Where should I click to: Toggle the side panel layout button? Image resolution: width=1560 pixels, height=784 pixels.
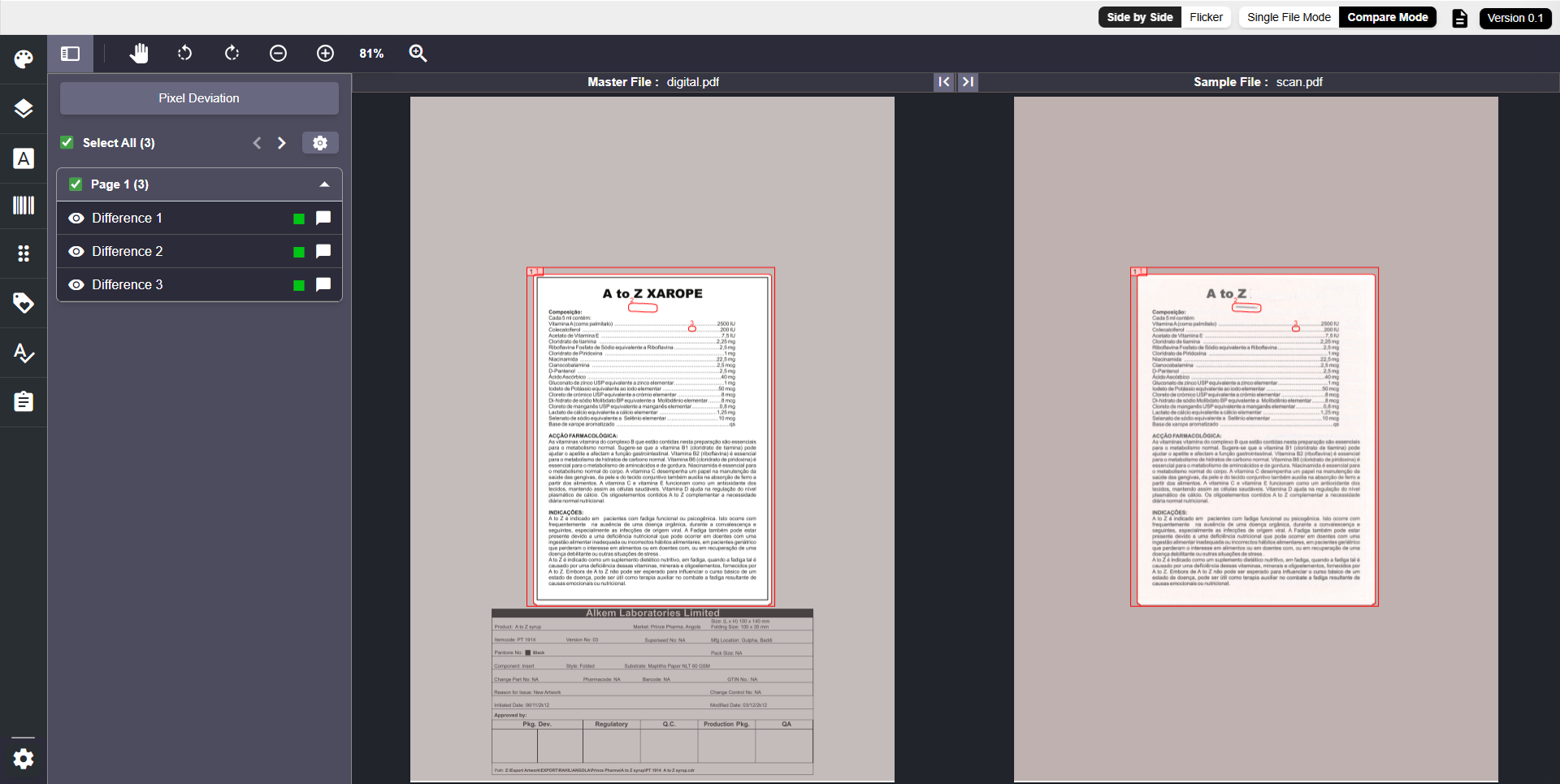point(71,54)
